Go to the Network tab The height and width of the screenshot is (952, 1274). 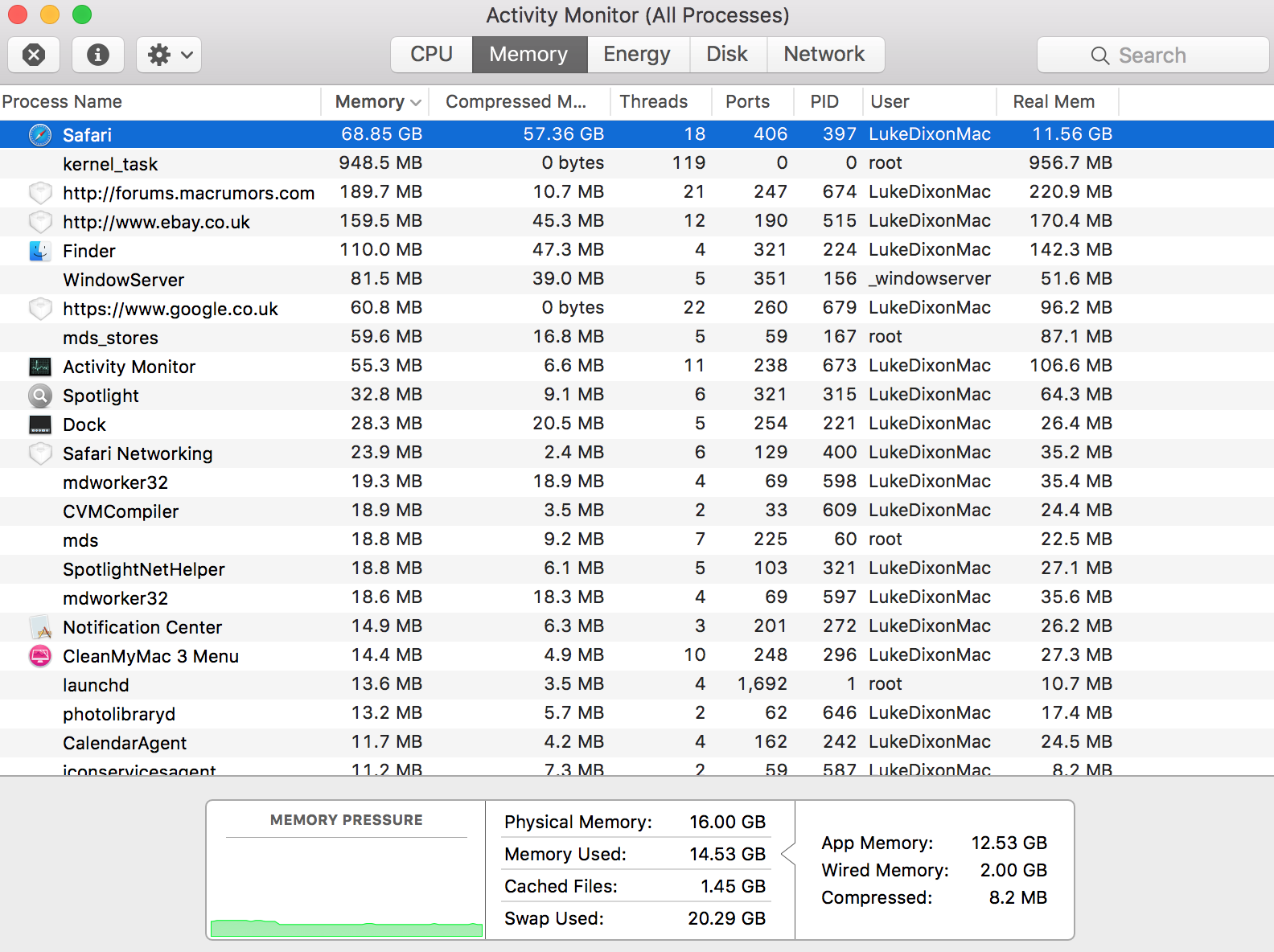click(824, 54)
